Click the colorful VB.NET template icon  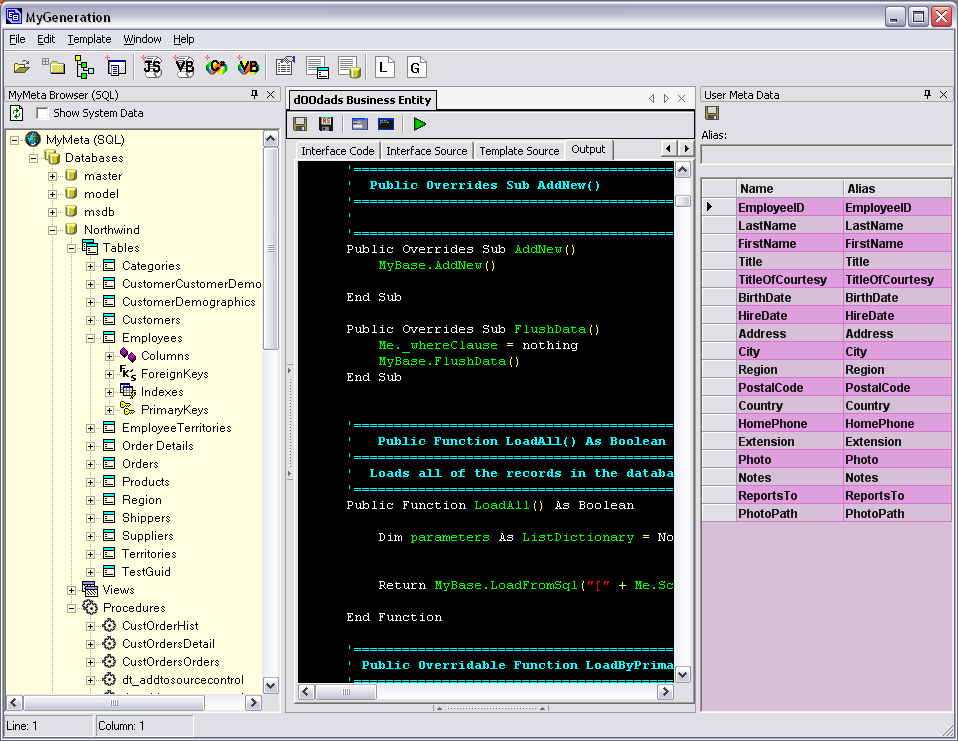click(x=248, y=67)
